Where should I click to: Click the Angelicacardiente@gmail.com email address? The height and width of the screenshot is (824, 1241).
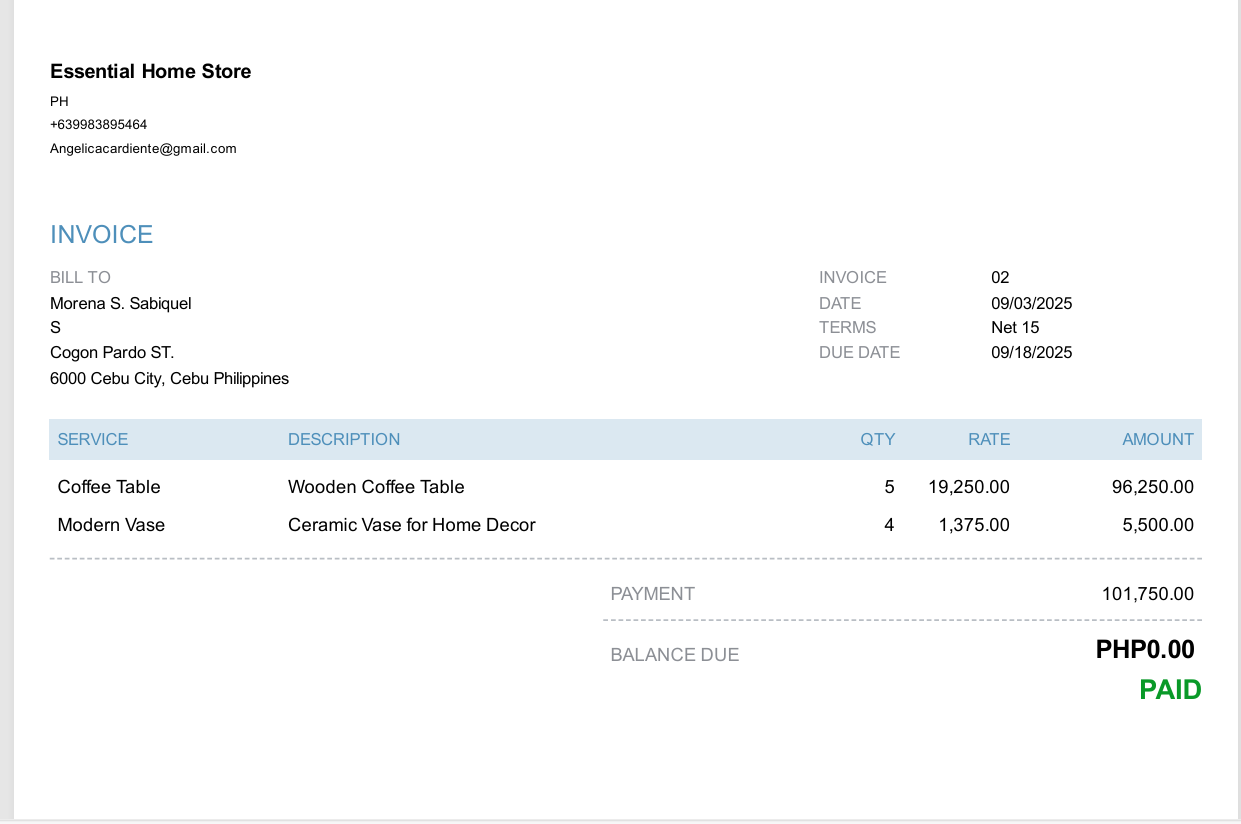click(x=143, y=148)
